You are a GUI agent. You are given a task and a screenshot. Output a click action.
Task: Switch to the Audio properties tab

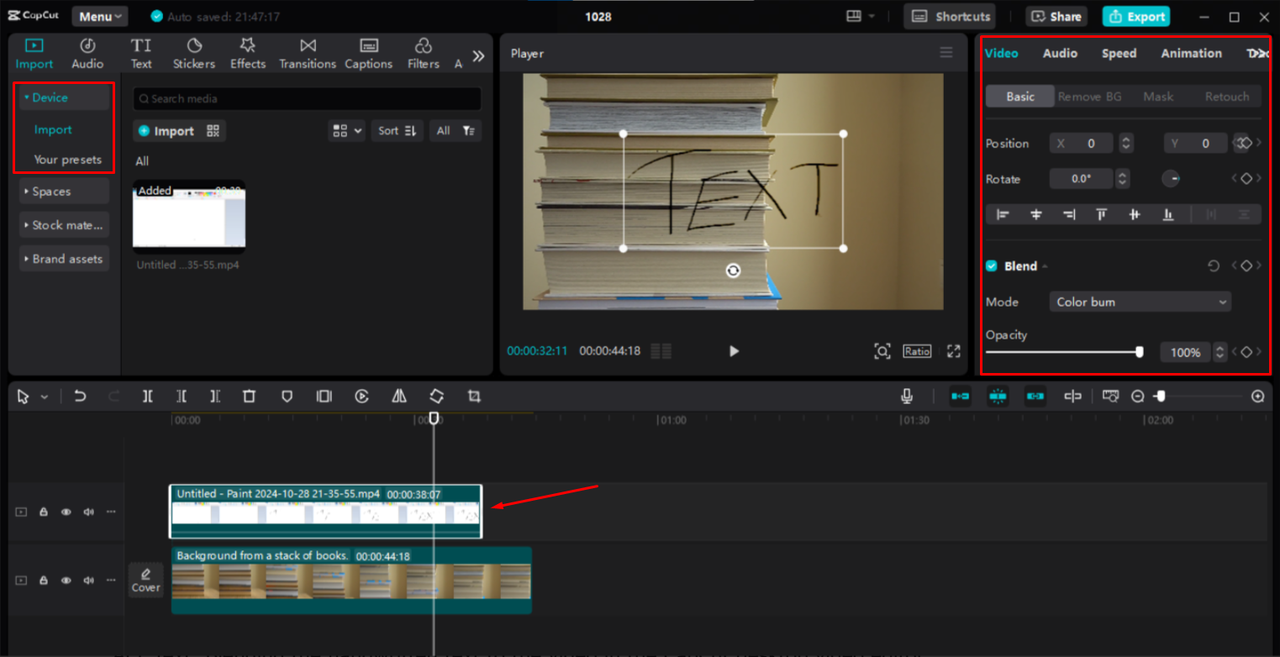[1060, 53]
